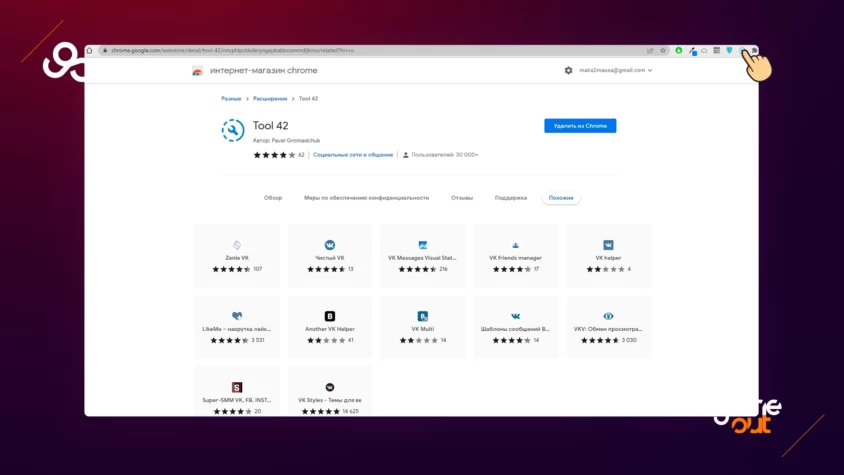
Task: Click VK Styles - Темы для вк title
Action: [330, 400]
